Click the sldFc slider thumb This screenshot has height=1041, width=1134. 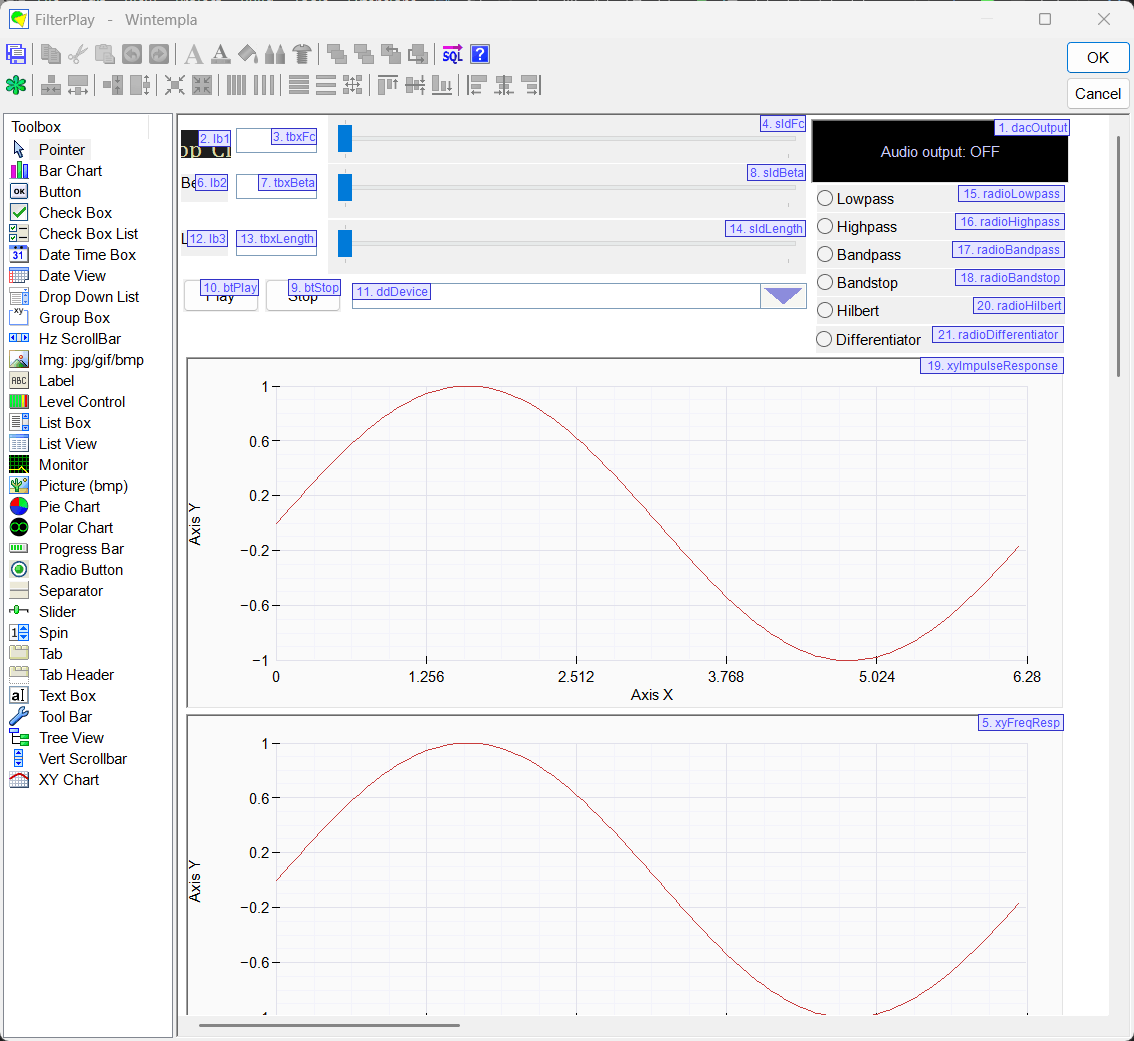[345, 138]
